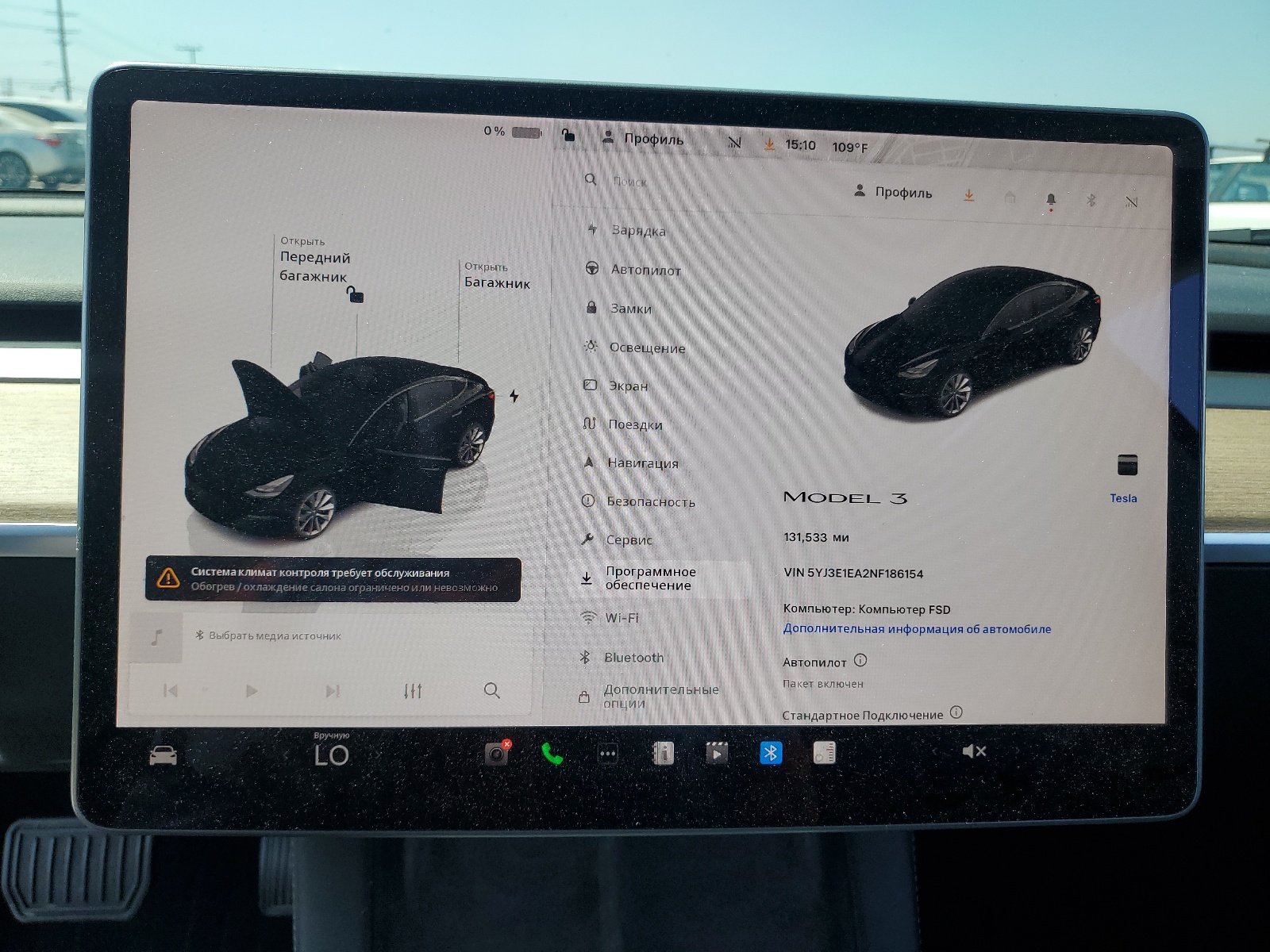Screen dimensions: 1270x952
Task: Tap the 15:10 clock in status bar
Action: 800,145
